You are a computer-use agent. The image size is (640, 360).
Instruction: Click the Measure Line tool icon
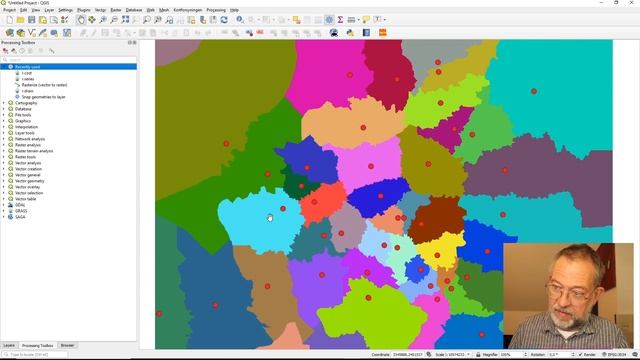coord(351,20)
